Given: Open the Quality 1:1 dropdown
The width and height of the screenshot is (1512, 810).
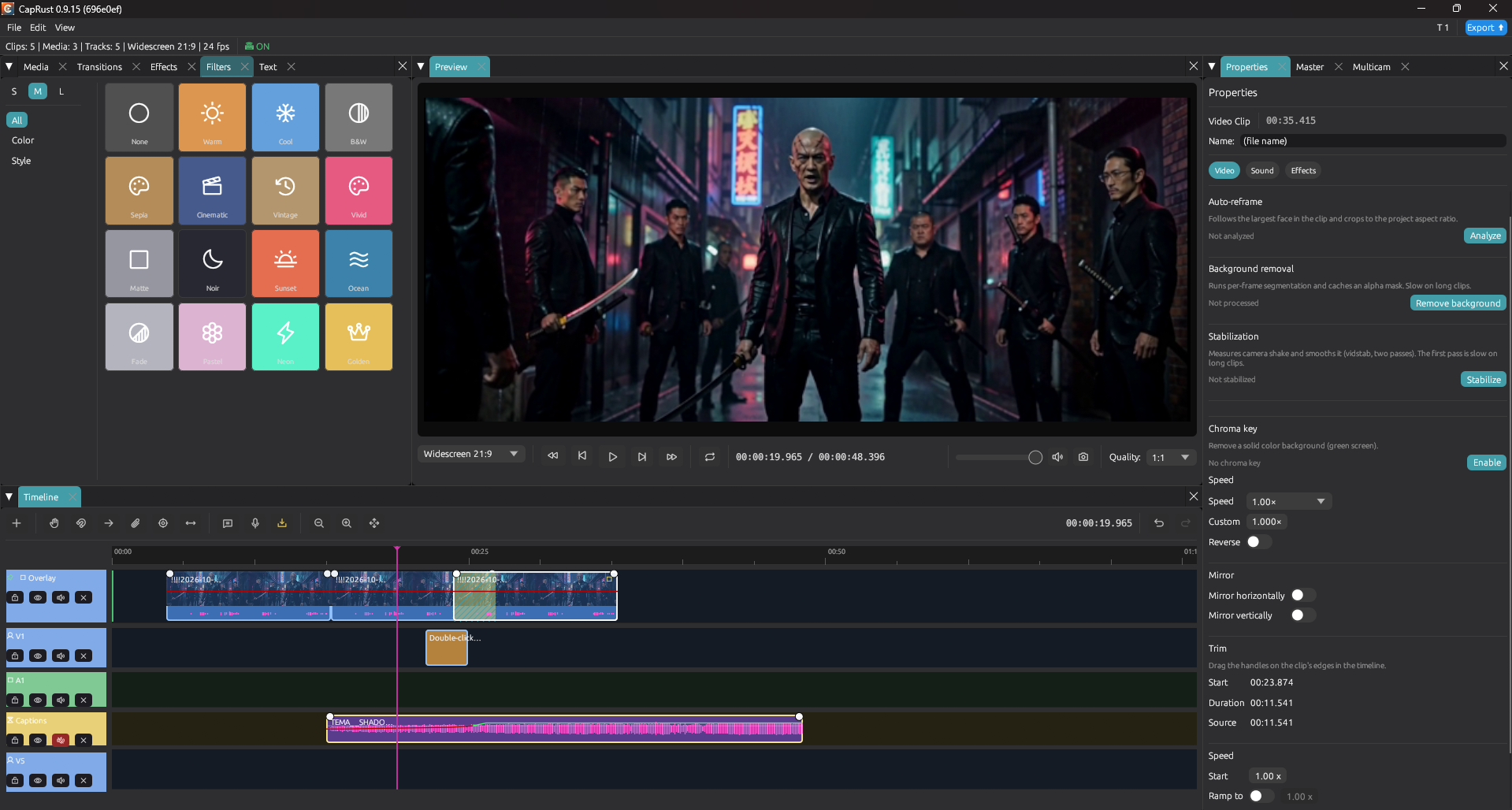Looking at the screenshot, I should pyautogui.click(x=1172, y=458).
